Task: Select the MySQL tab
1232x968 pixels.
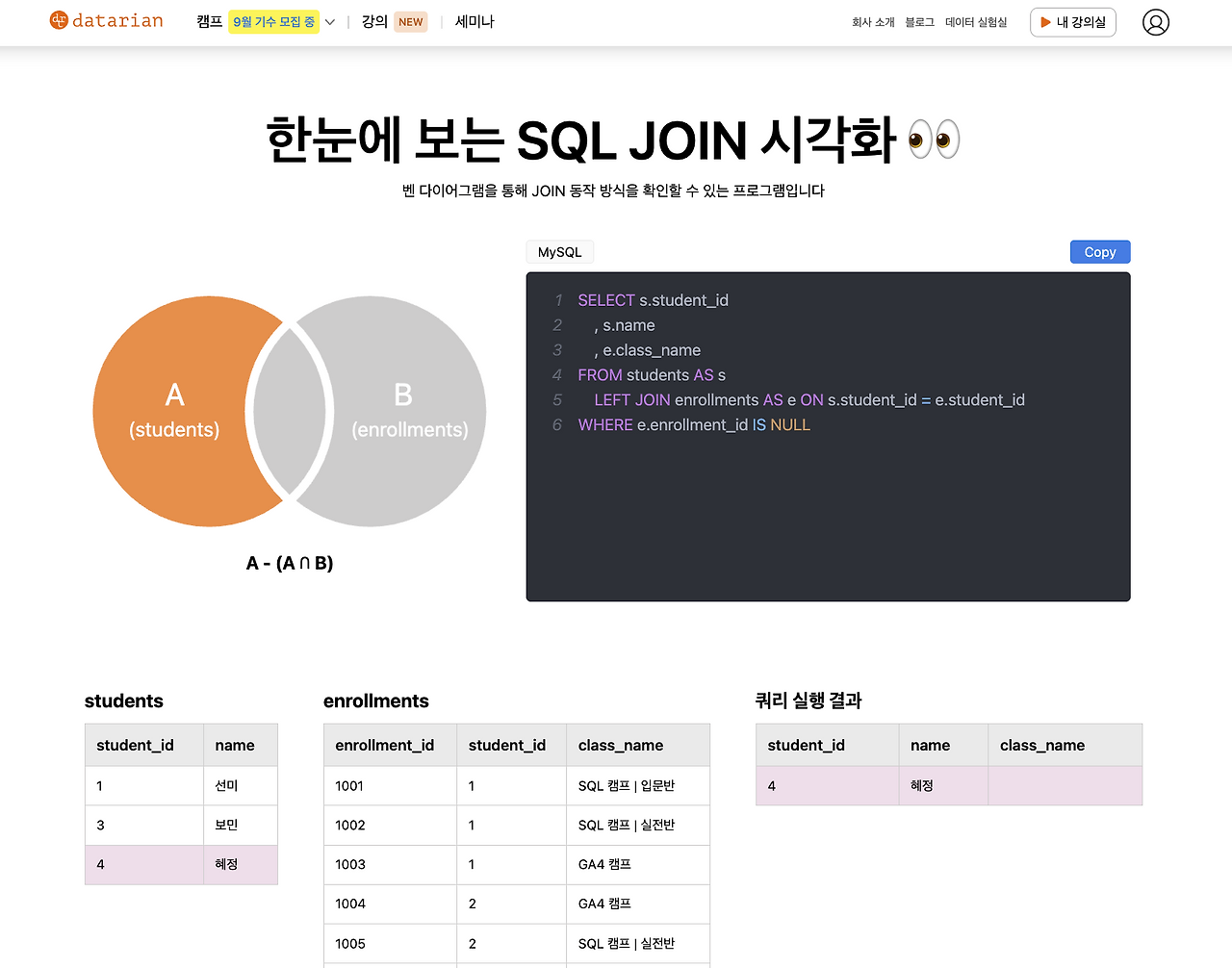Action: [x=560, y=252]
